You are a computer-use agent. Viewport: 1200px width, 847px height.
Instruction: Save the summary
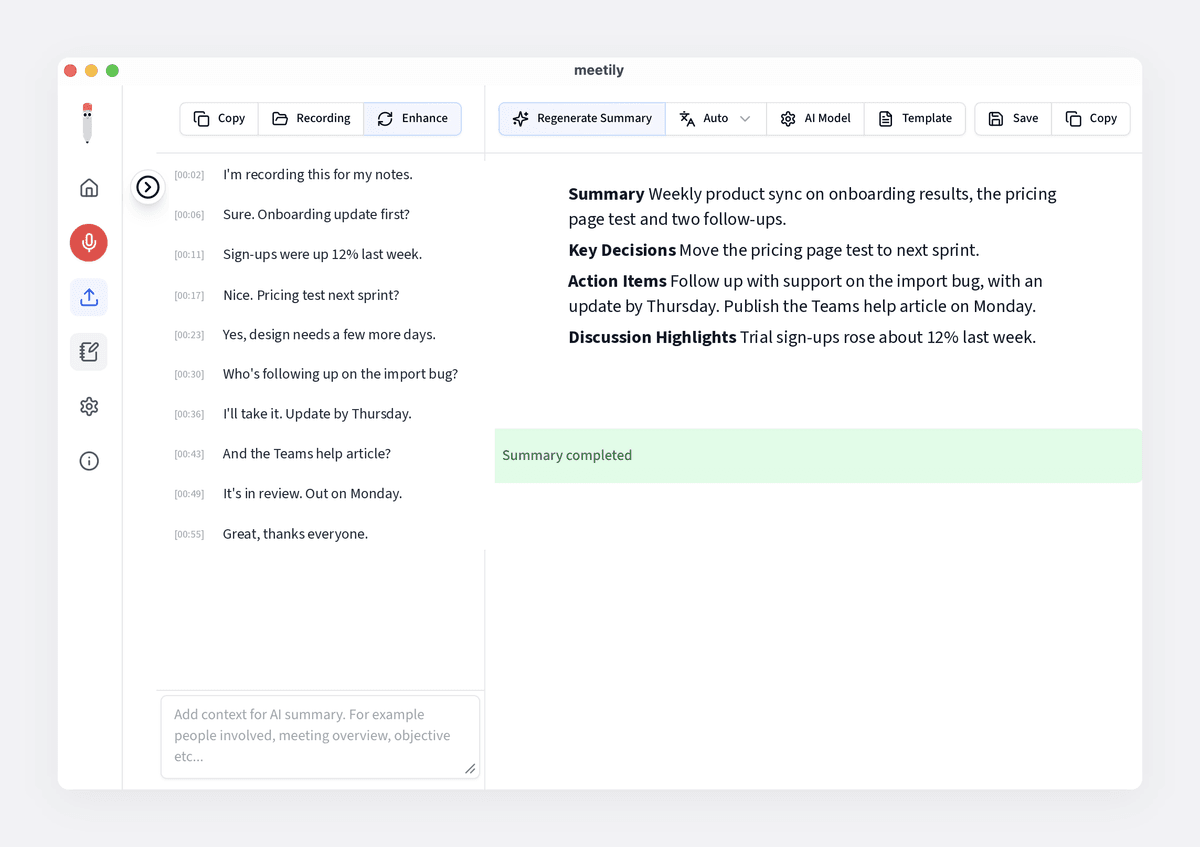point(1013,118)
